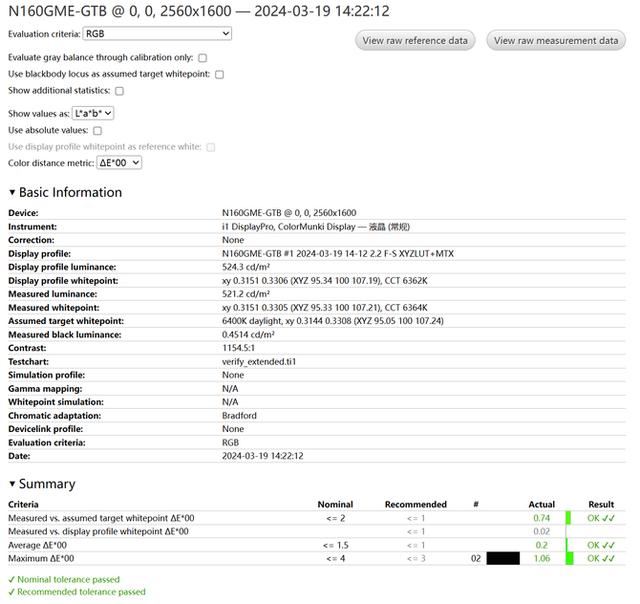Screen dimensions: 640x604
Task: Click View raw reference data button
Action: click(x=415, y=40)
